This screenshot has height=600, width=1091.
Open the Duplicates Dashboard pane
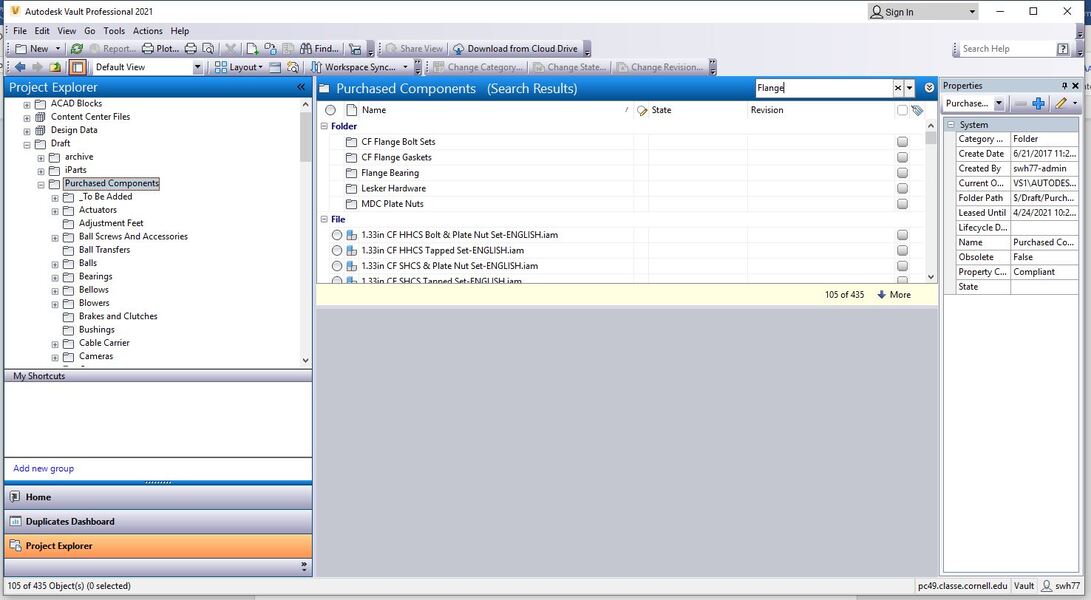(158, 521)
